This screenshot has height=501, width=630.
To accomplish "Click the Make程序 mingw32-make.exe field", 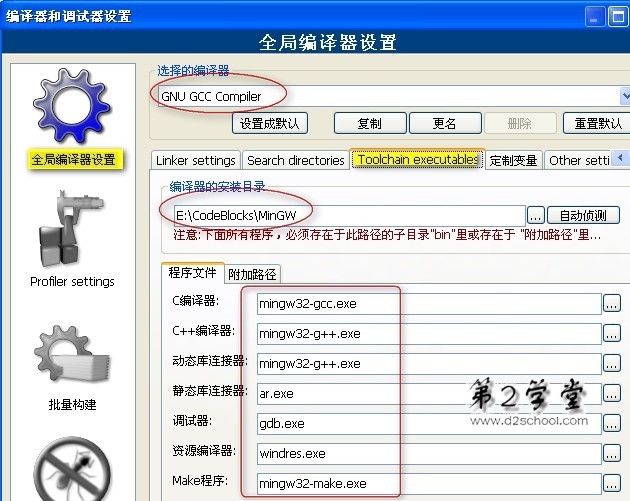I will pyautogui.click(x=429, y=483).
